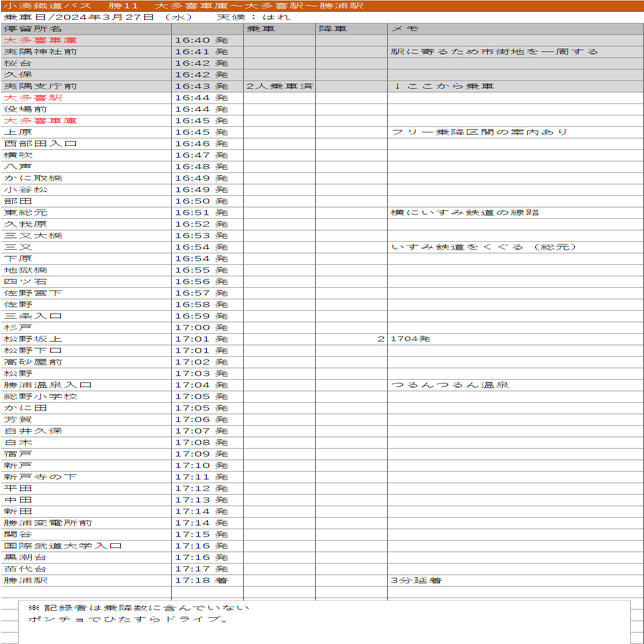Select the 桜台 stop row

point(322,63)
